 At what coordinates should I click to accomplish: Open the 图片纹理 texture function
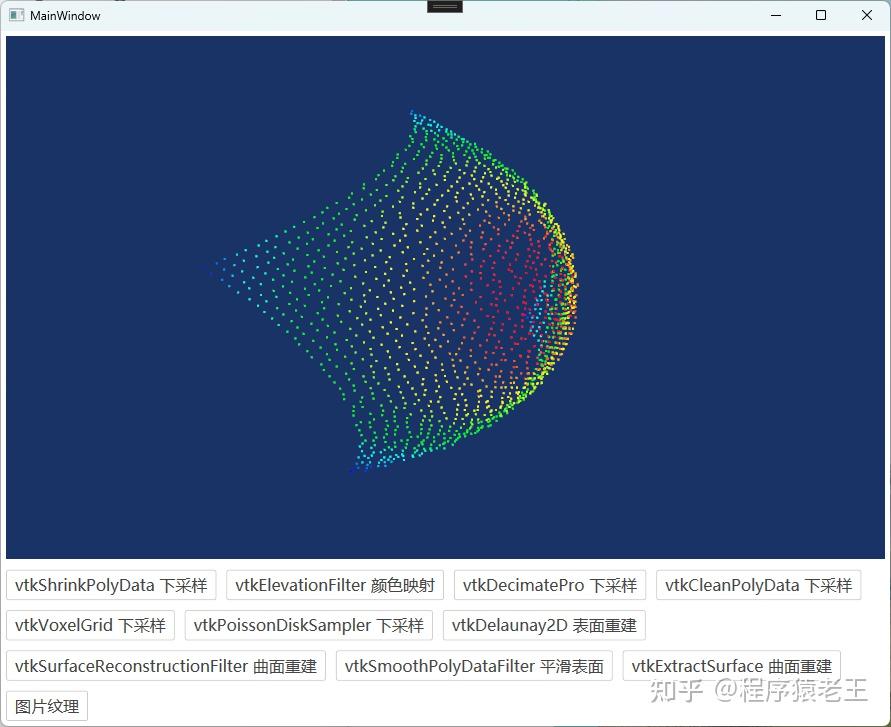pos(47,705)
